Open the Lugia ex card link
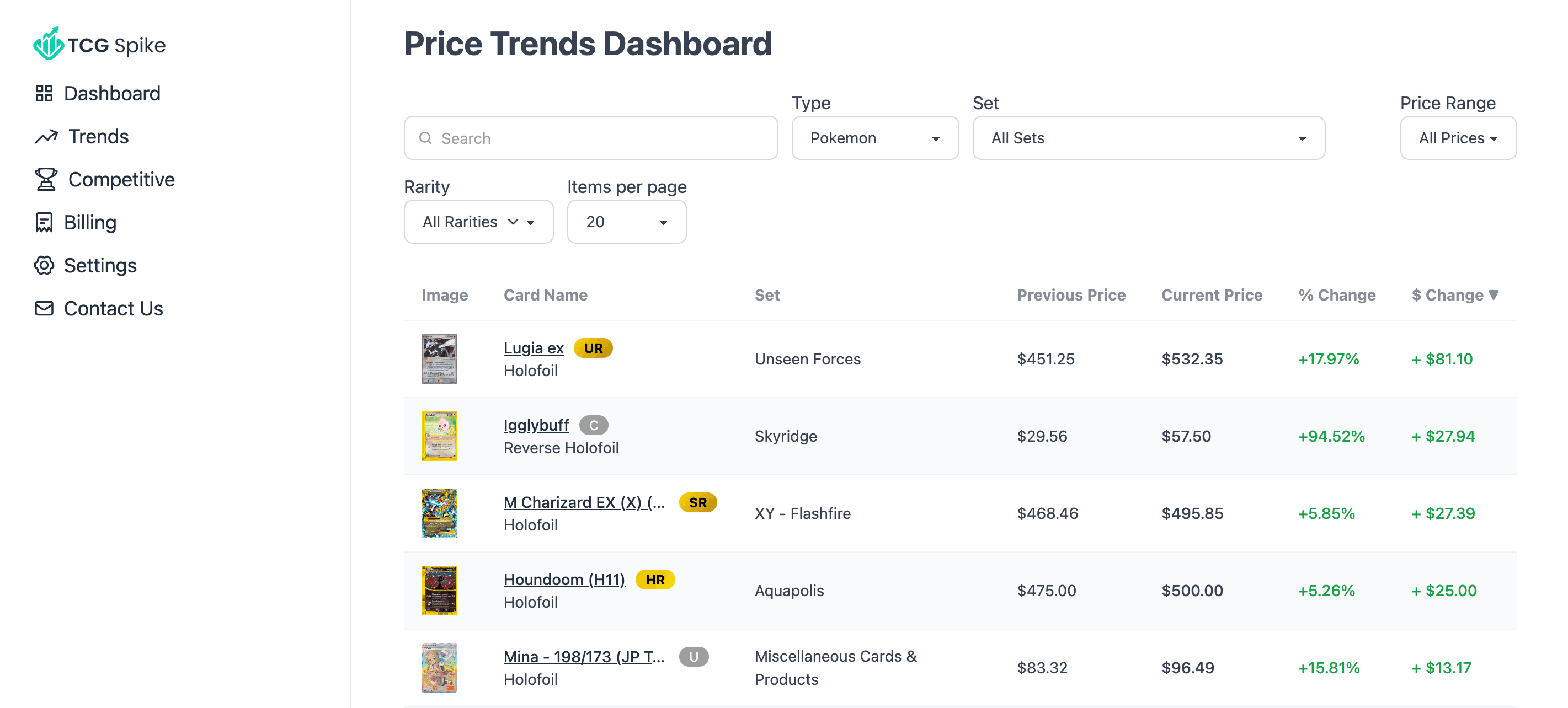Viewport: 1568px width, 708px height. click(x=533, y=348)
